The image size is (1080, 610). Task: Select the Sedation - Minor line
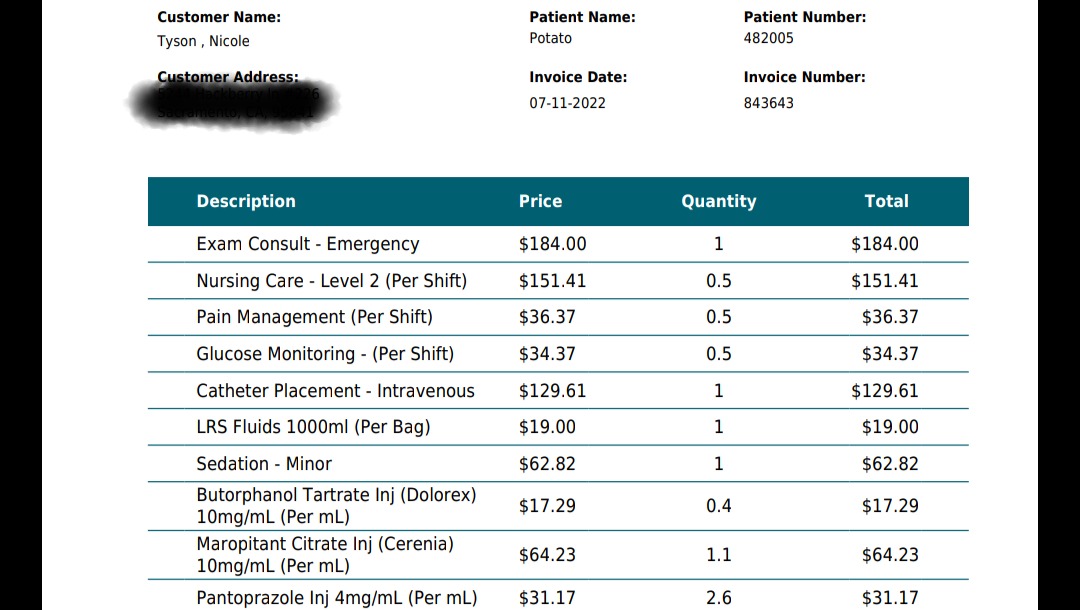(558, 463)
